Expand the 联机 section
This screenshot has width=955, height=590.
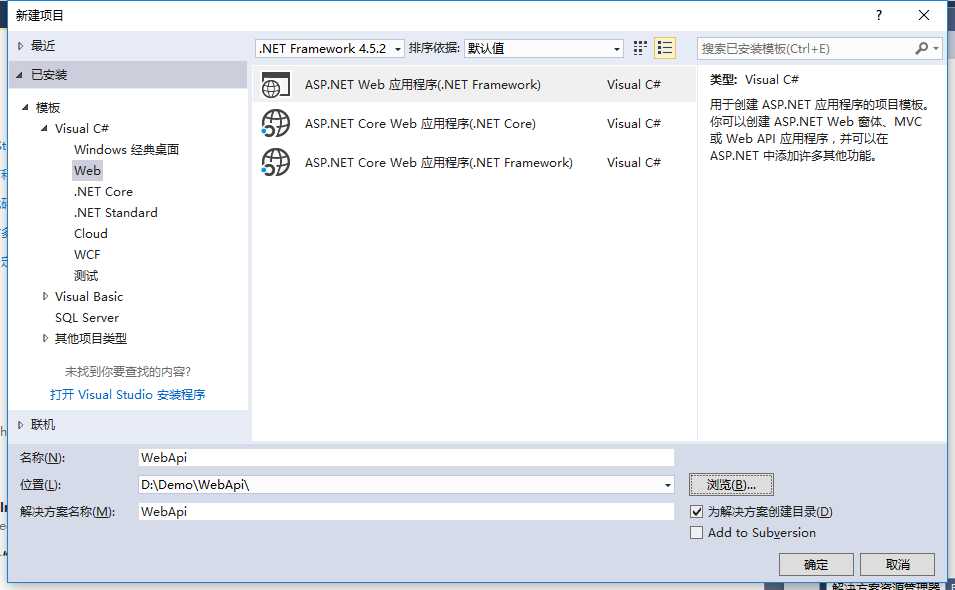pyautogui.click(x=21, y=425)
